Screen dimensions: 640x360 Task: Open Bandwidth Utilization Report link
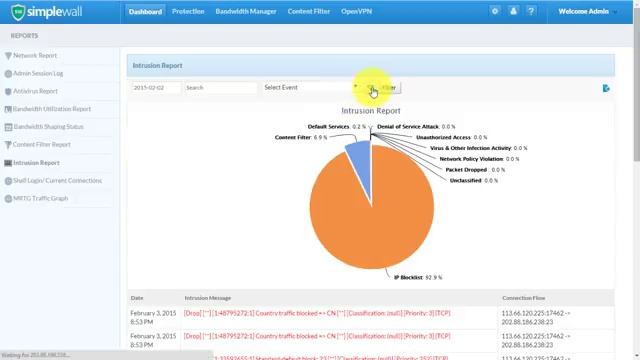pyautogui.click(x=52, y=109)
